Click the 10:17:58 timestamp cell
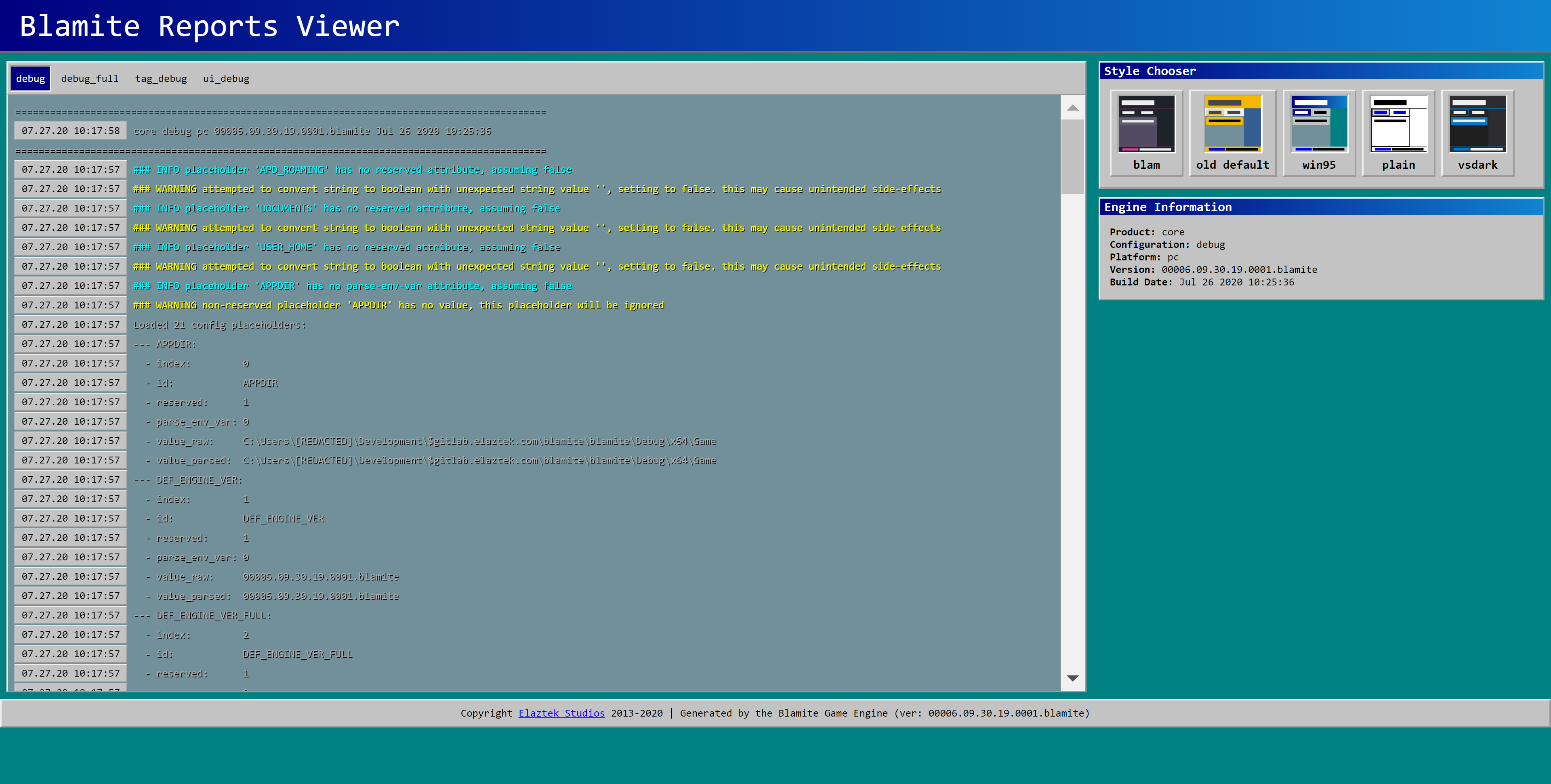Viewport: 1551px width, 784px height. [x=70, y=130]
